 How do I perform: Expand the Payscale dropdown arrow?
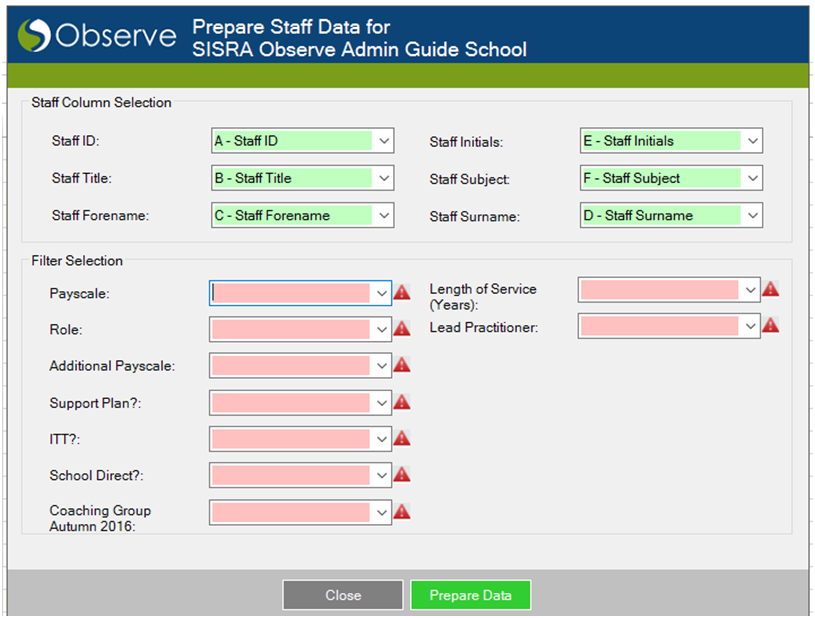[382, 294]
